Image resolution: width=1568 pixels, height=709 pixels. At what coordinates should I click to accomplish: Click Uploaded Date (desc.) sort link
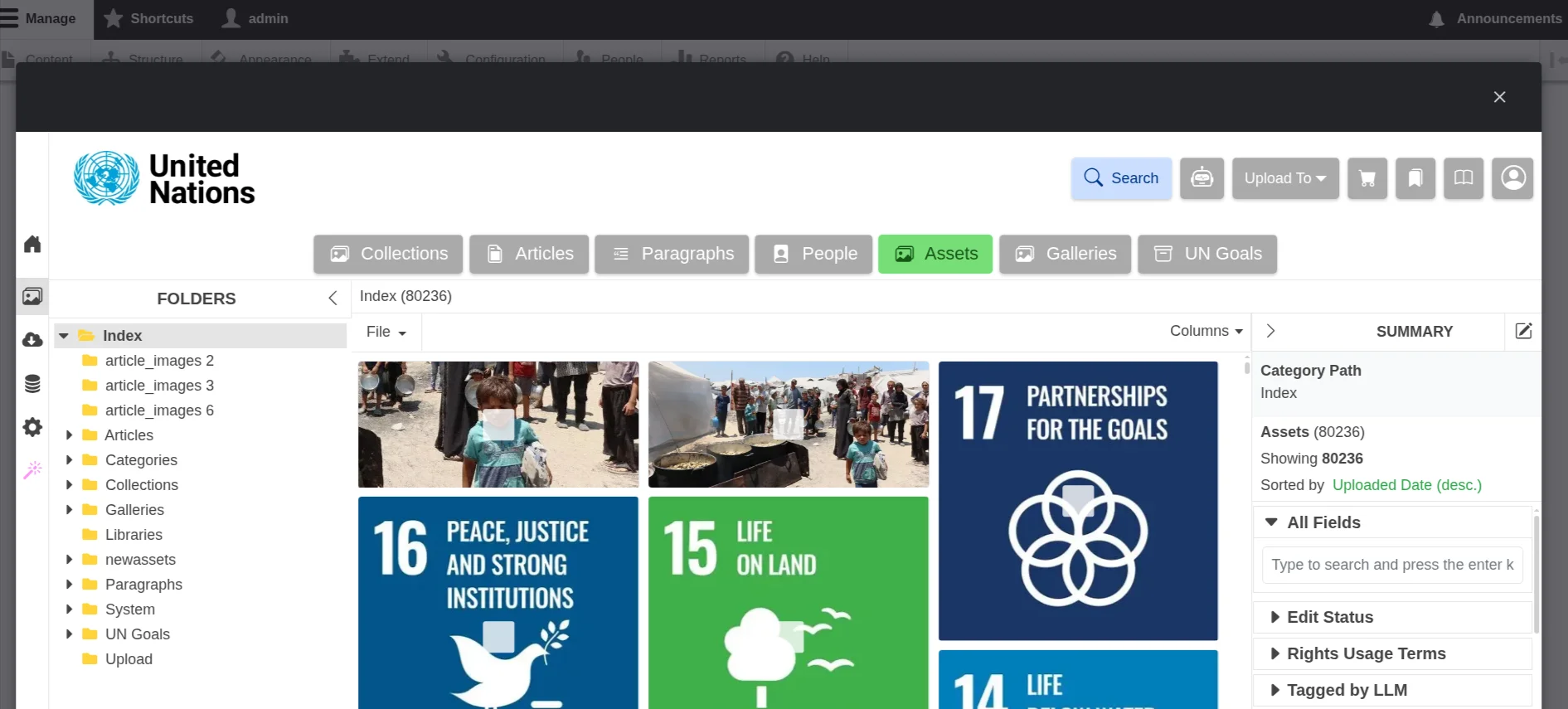coord(1406,485)
